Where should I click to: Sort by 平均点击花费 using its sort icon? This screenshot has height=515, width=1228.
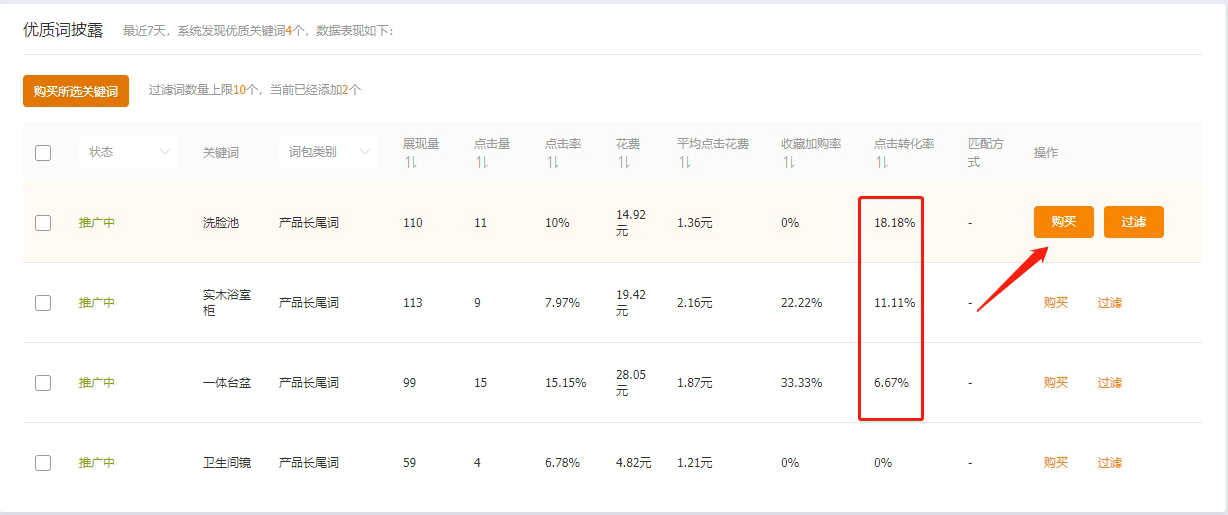684,162
